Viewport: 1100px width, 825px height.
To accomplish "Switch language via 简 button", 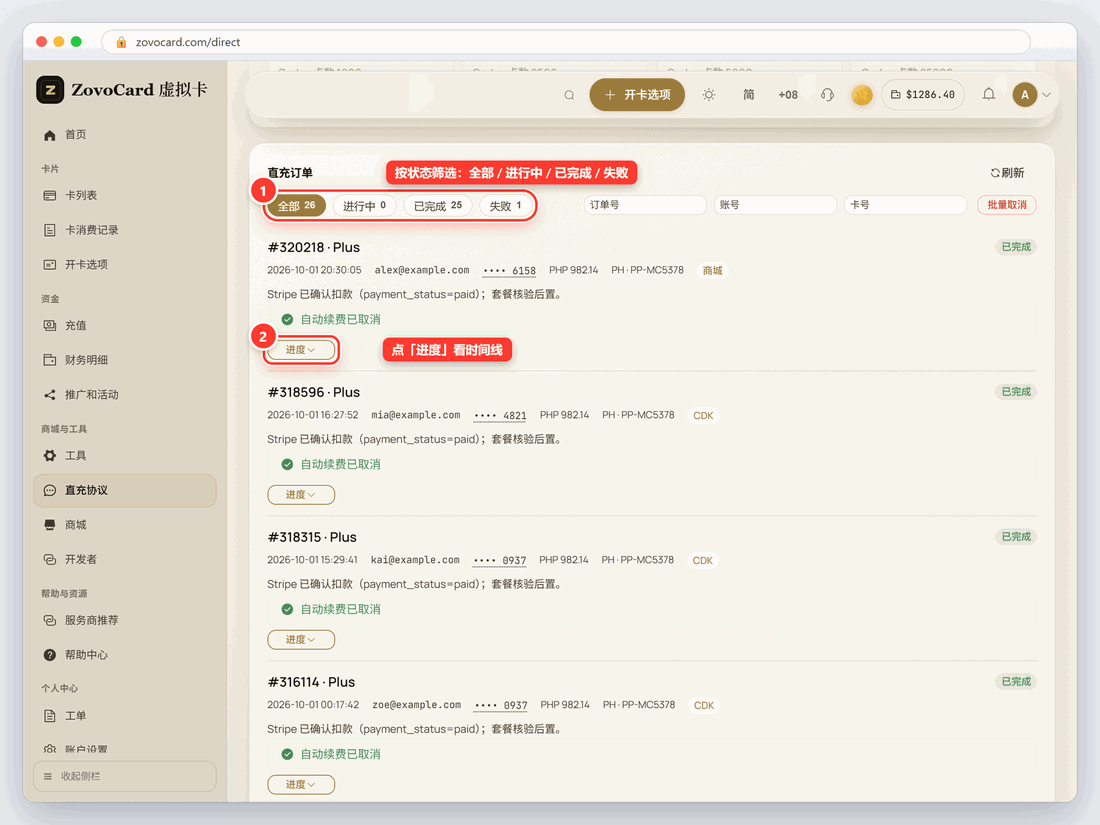I will click(749, 95).
